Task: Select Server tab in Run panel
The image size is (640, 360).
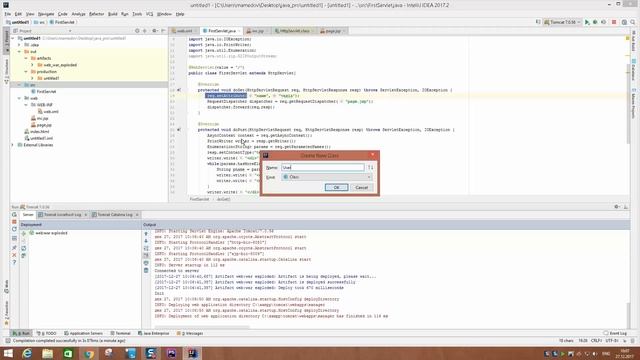Action: (28, 215)
